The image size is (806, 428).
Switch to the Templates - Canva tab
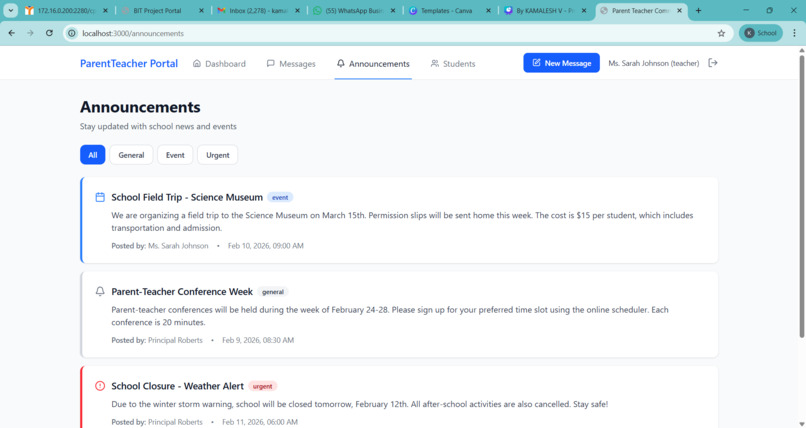pos(446,10)
